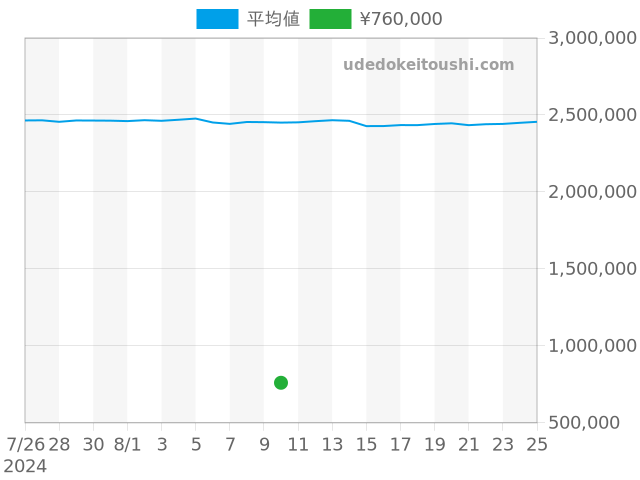Select the 3,000,000 y-axis label
This screenshot has height=480, width=640.
click(x=593, y=38)
